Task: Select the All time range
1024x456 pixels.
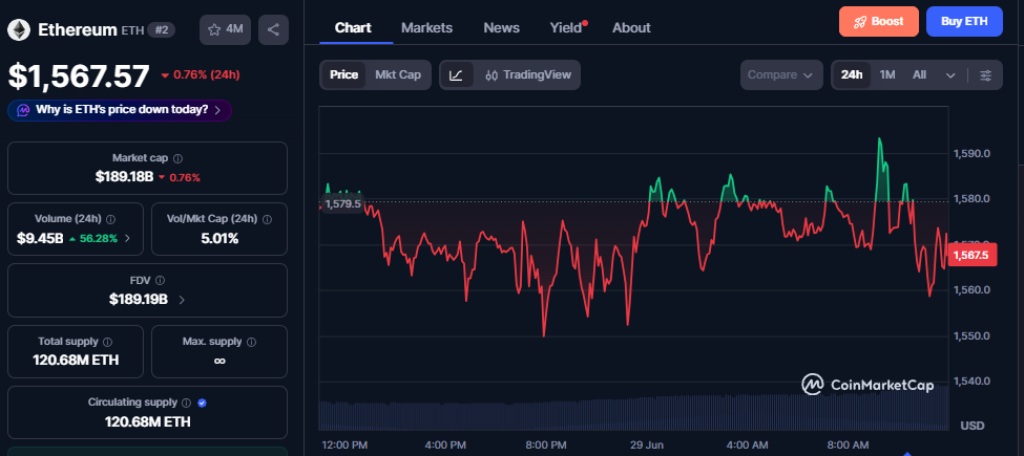Action: pyautogui.click(x=919, y=75)
